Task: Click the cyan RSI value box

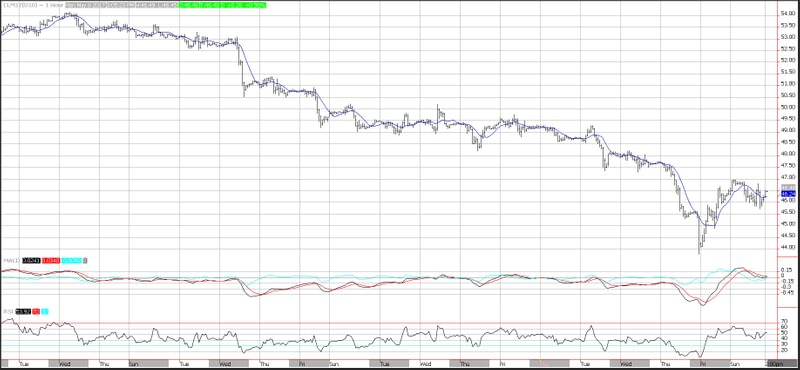Action: coord(45,311)
